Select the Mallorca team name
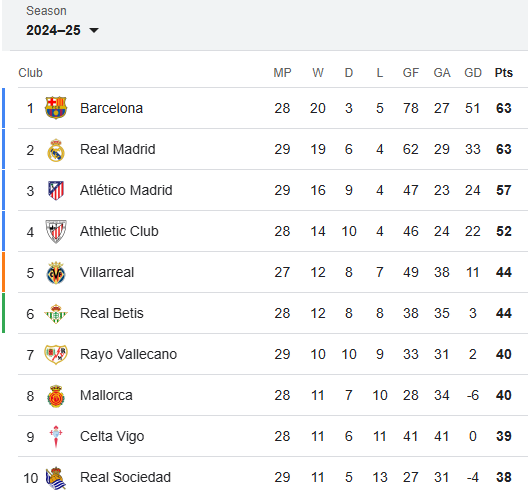This screenshot has height=493, width=528. click(106, 395)
